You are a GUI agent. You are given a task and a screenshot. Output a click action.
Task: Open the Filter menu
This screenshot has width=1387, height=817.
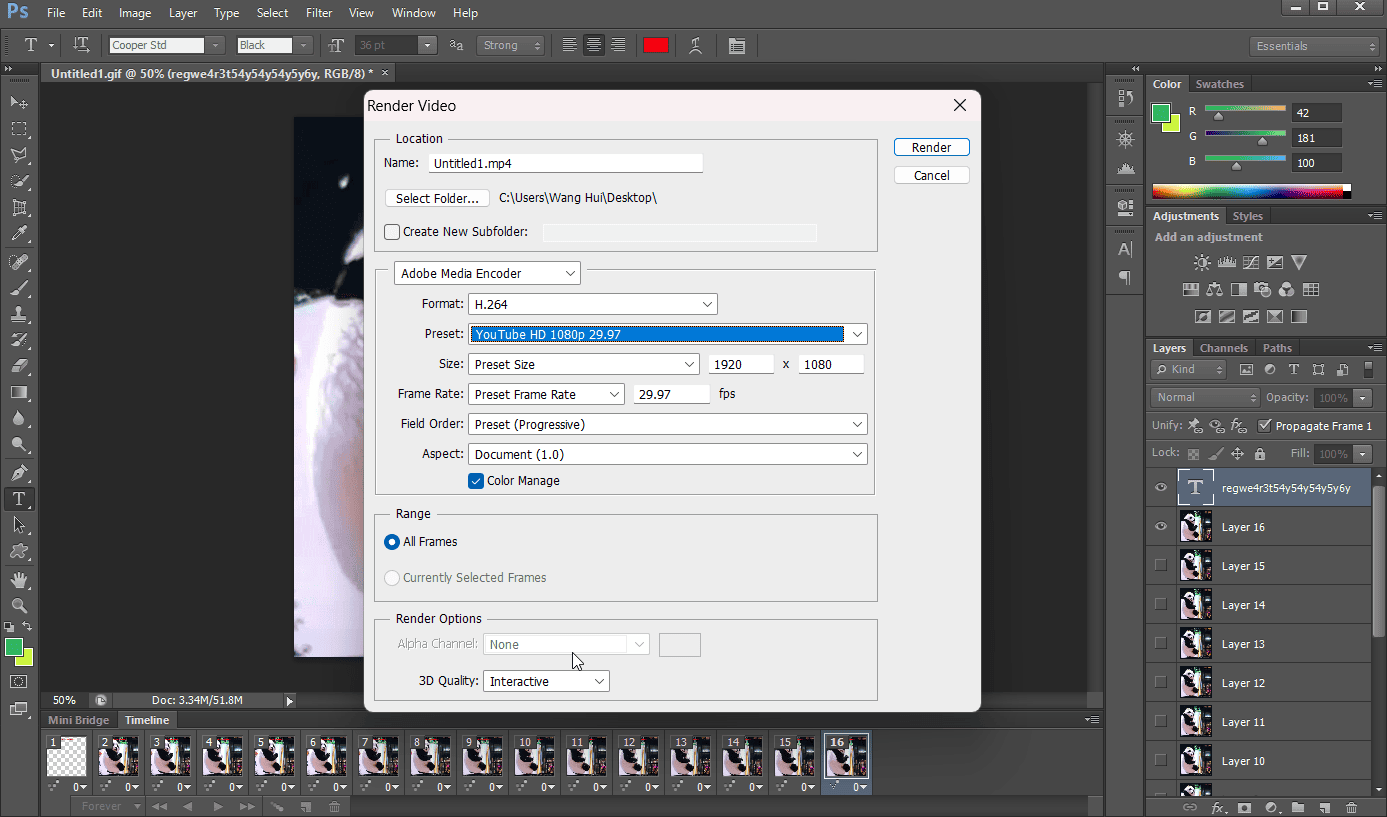tap(318, 12)
